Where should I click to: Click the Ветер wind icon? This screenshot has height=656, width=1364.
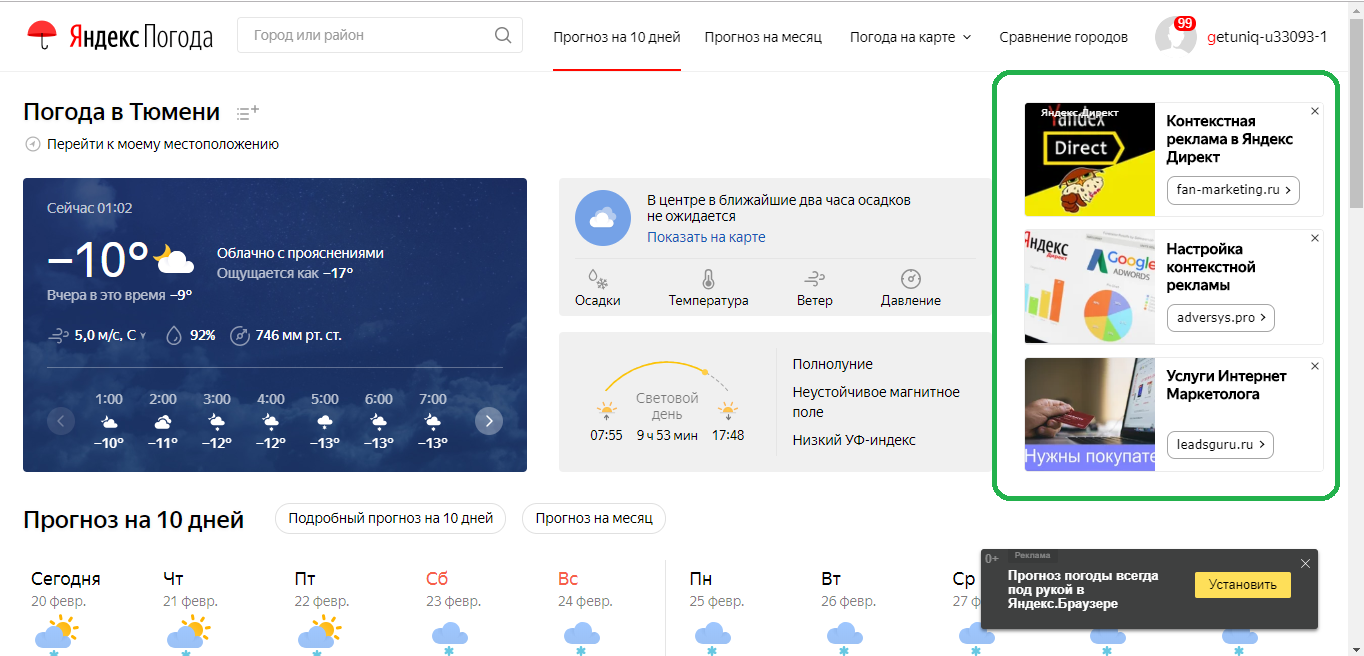(x=814, y=279)
